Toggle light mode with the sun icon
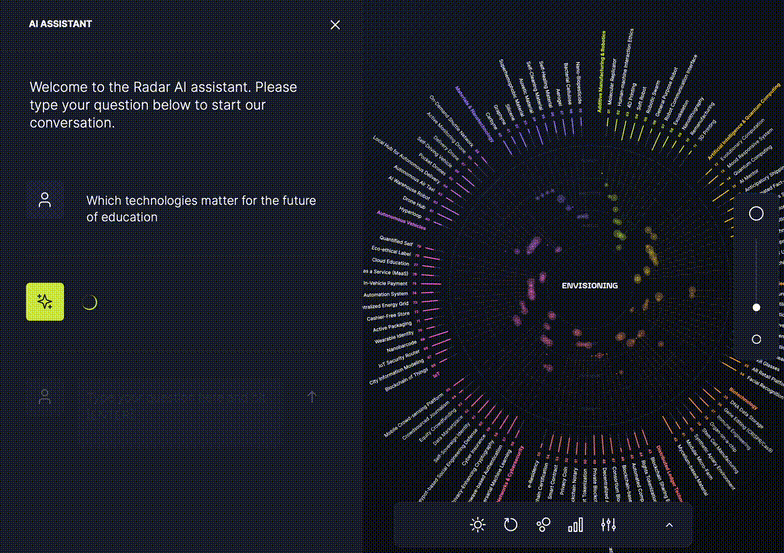 click(x=478, y=525)
